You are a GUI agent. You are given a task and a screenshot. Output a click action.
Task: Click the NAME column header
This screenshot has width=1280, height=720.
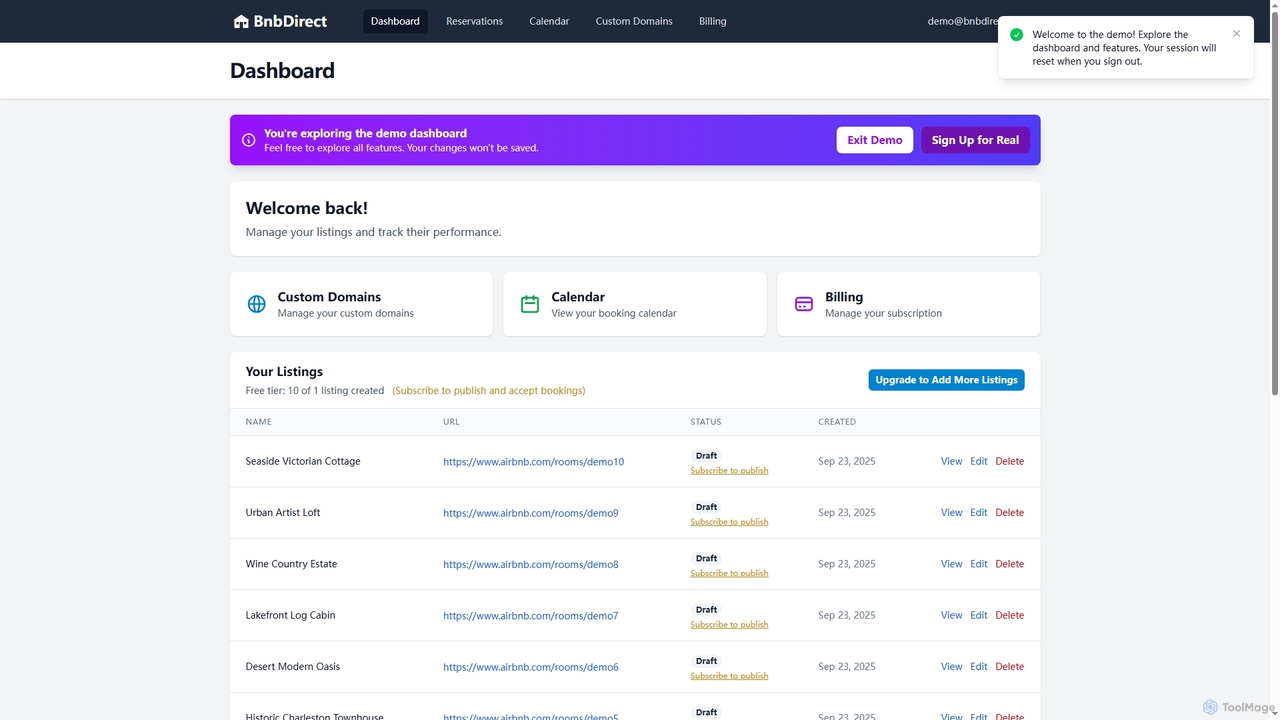258,422
